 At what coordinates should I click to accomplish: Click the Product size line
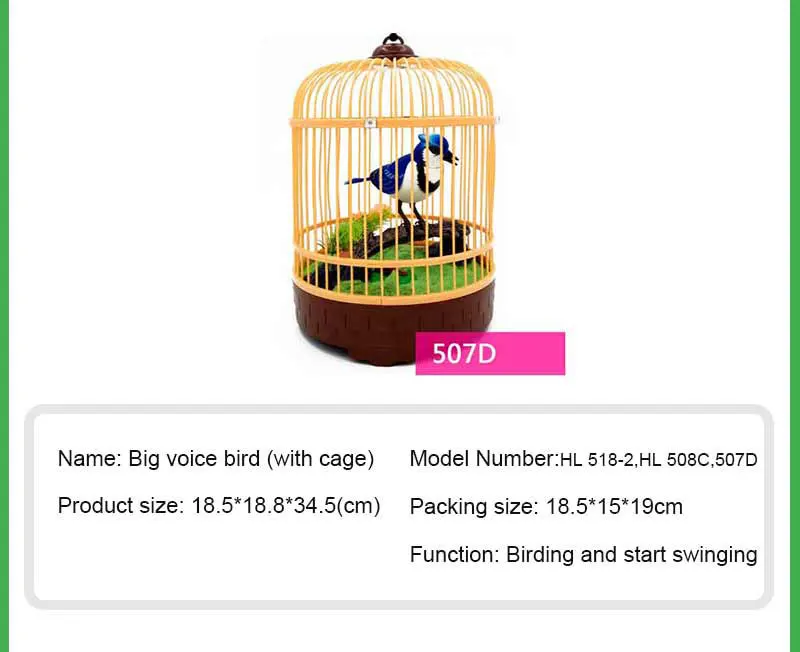(x=219, y=506)
